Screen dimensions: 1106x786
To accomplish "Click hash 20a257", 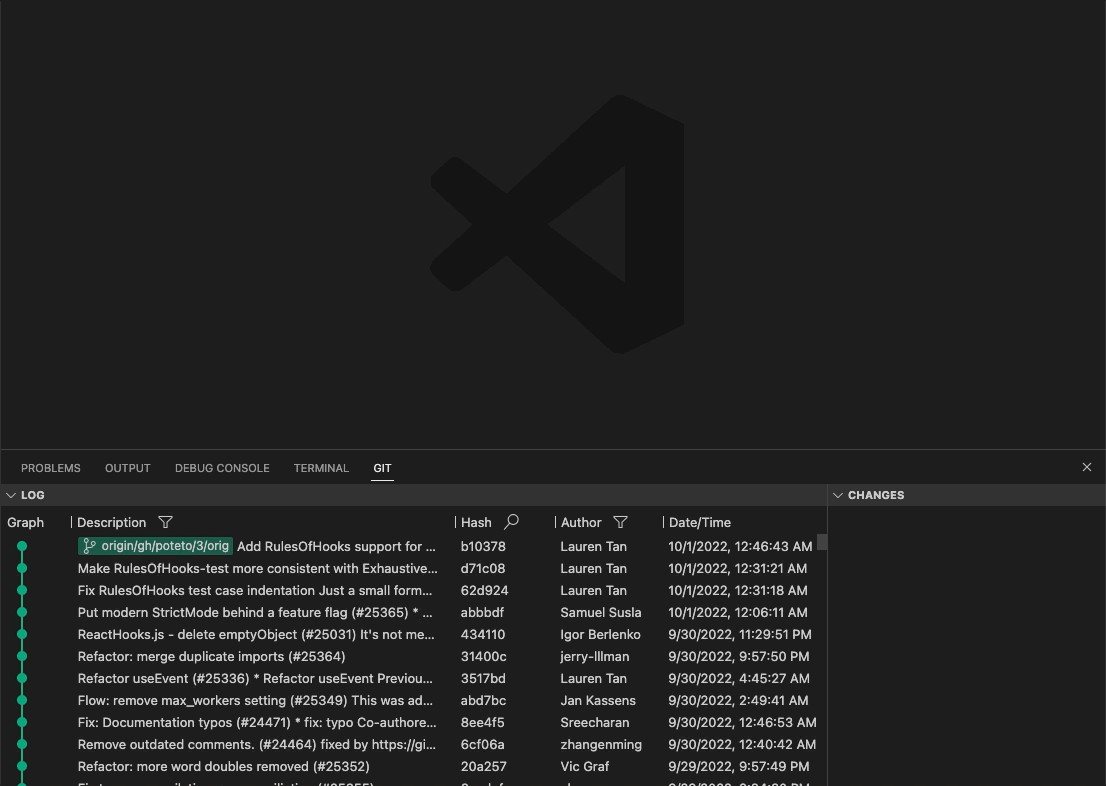I will 483,766.
